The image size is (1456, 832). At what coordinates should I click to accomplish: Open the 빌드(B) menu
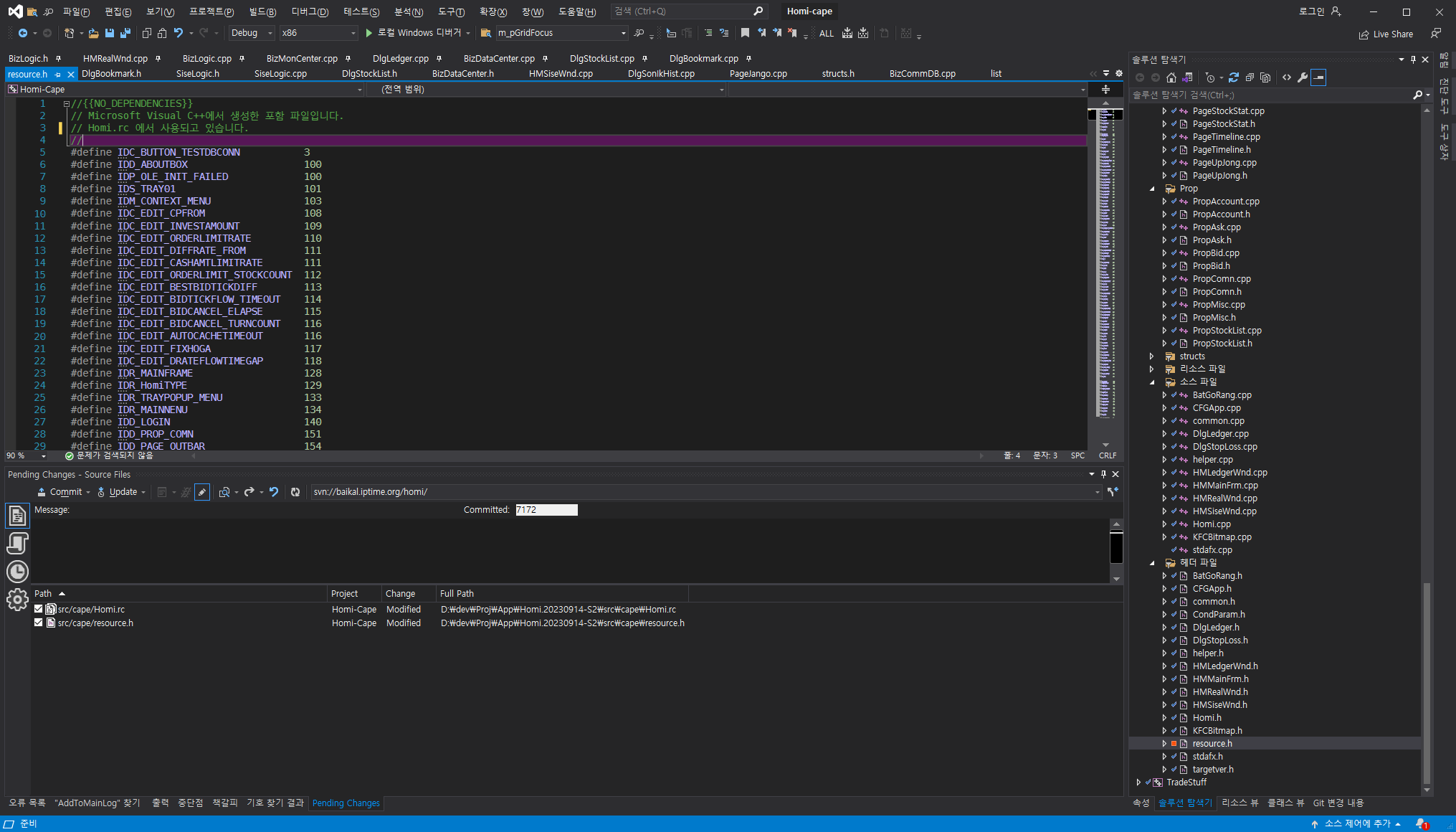262,11
